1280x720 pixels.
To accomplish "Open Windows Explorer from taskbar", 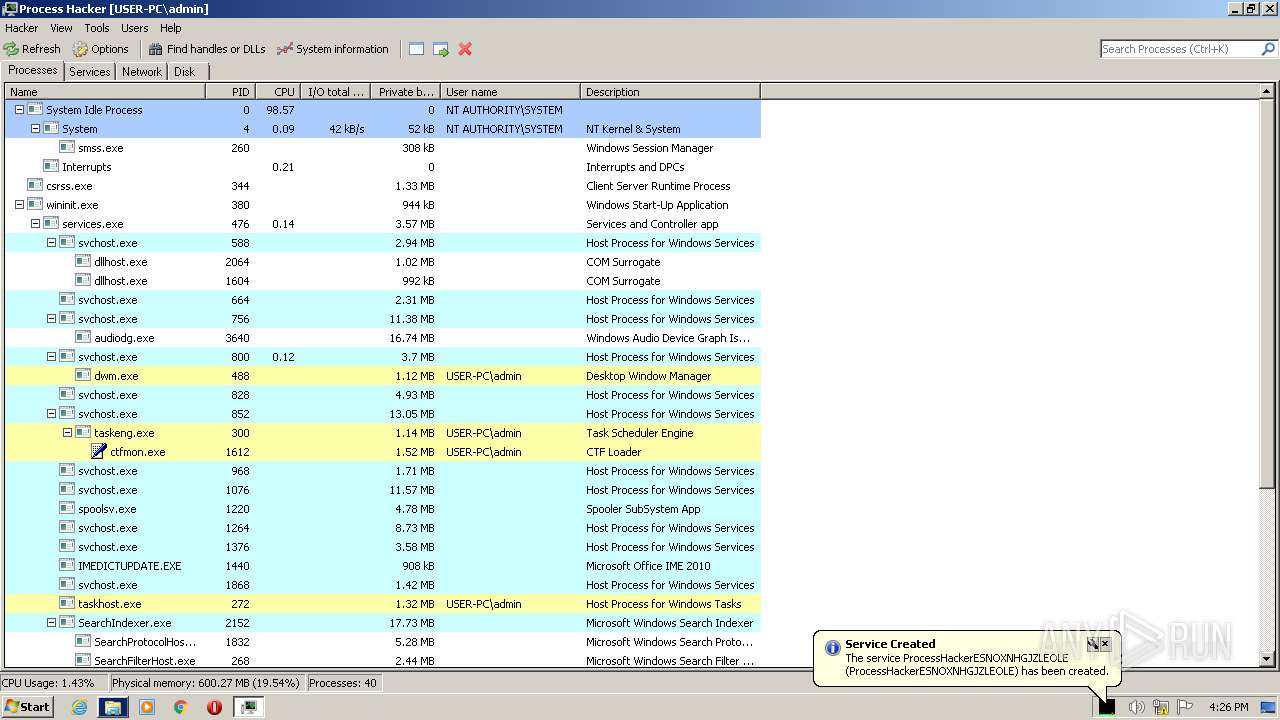I will point(113,707).
